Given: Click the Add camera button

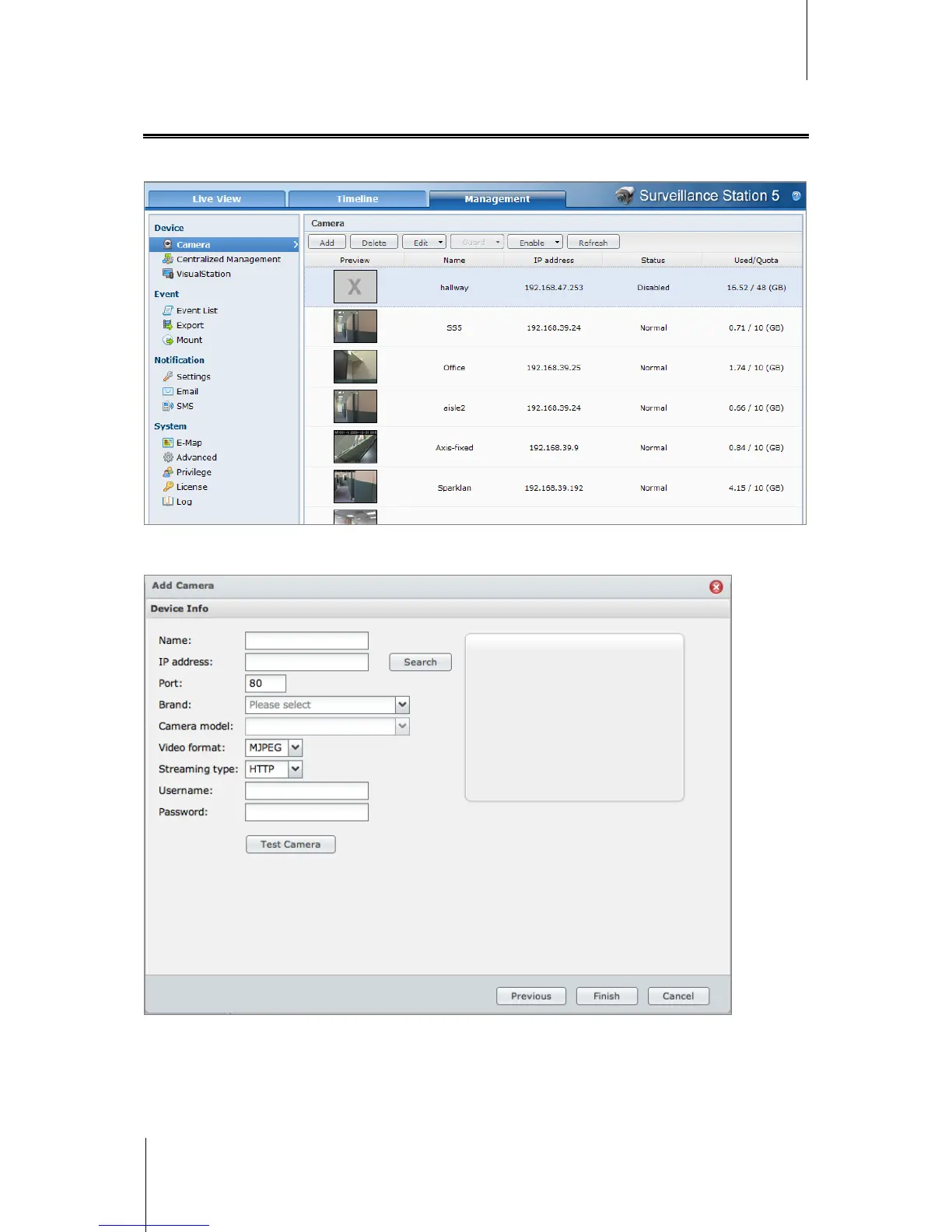Looking at the screenshot, I should (327, 243).
